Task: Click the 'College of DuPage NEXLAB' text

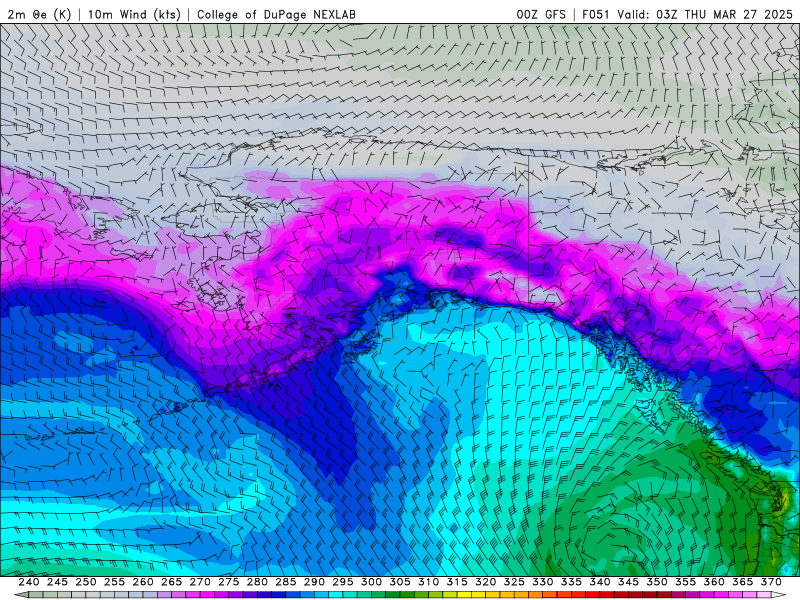Action: (276, 14)
